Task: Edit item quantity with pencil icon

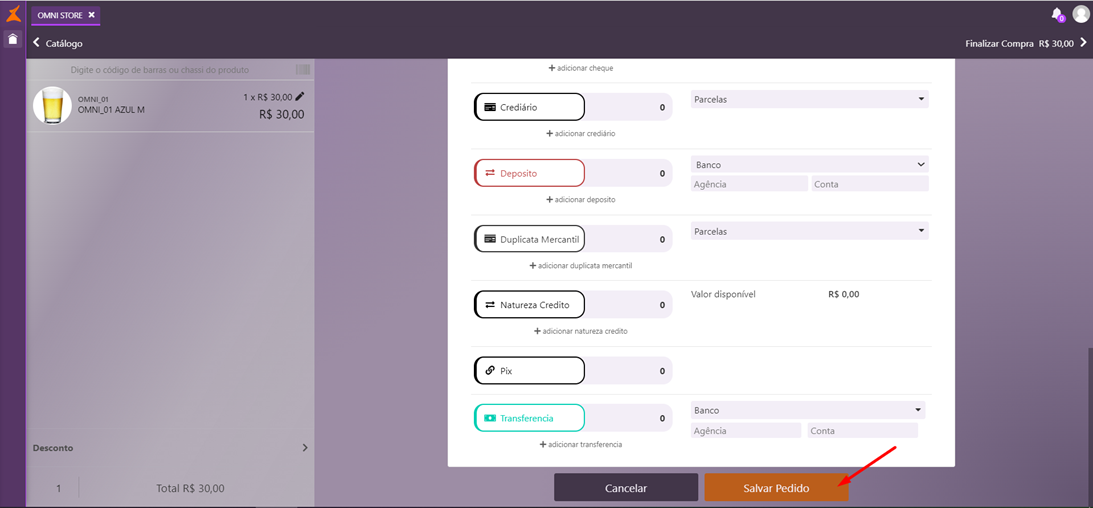Action: click(300, 97)
